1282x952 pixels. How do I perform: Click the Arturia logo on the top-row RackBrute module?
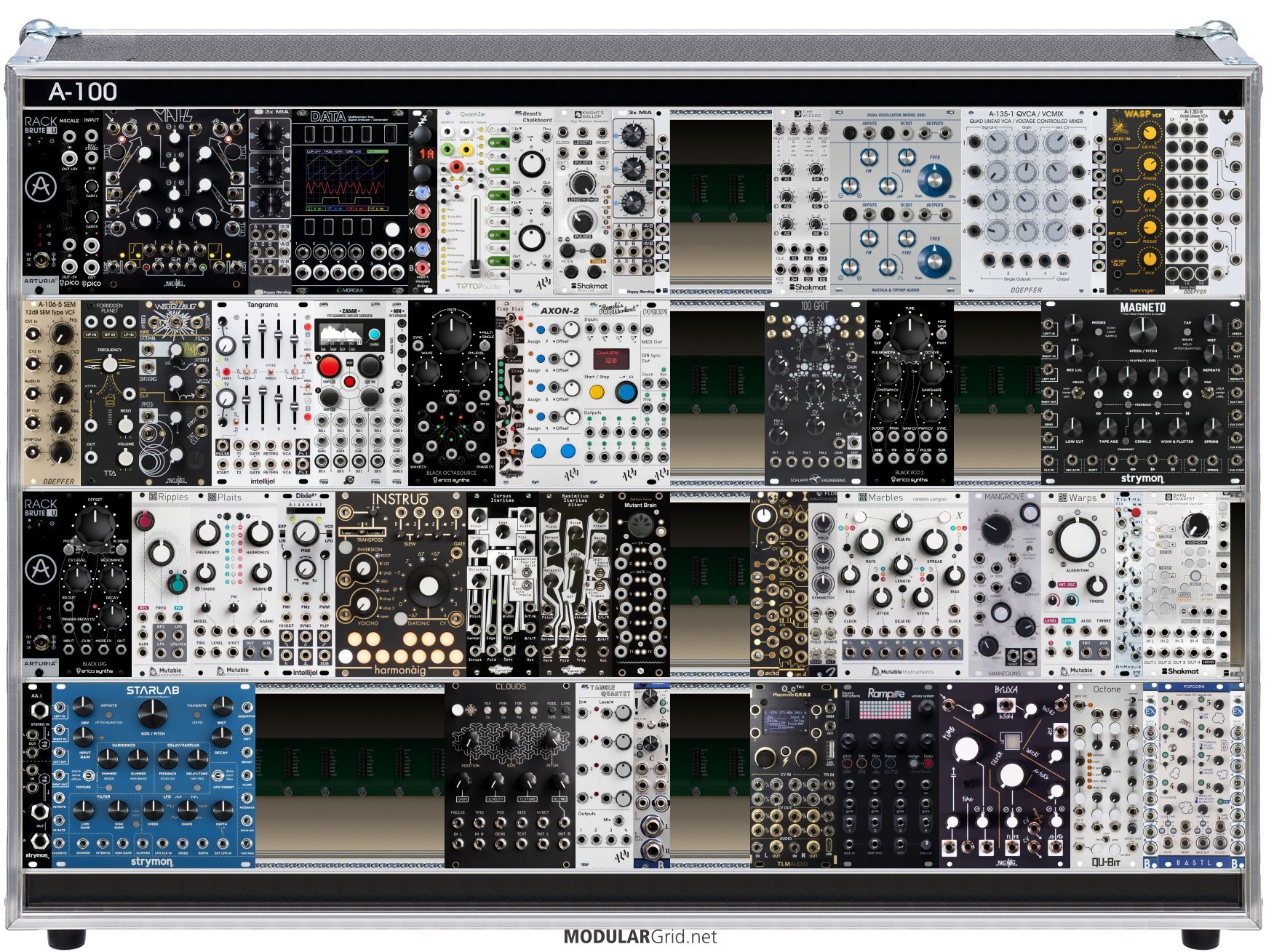(41, 188)
